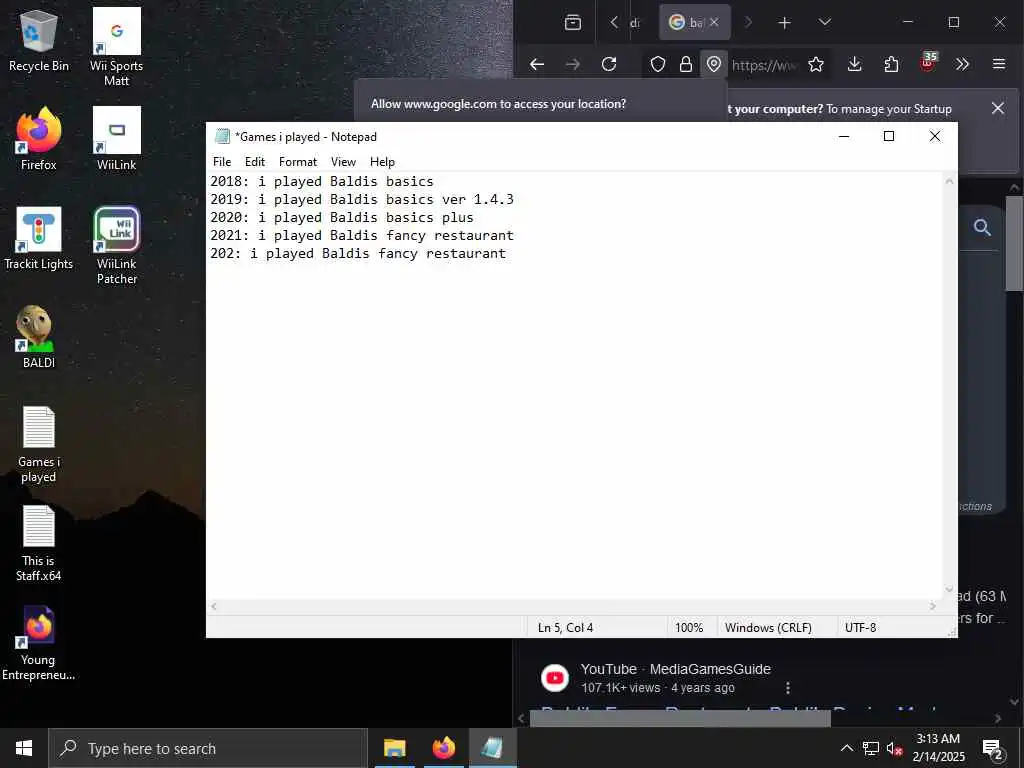1024x768 pixels.
Task: Click the Google search magnifier icon
Action: coord(982,227)
